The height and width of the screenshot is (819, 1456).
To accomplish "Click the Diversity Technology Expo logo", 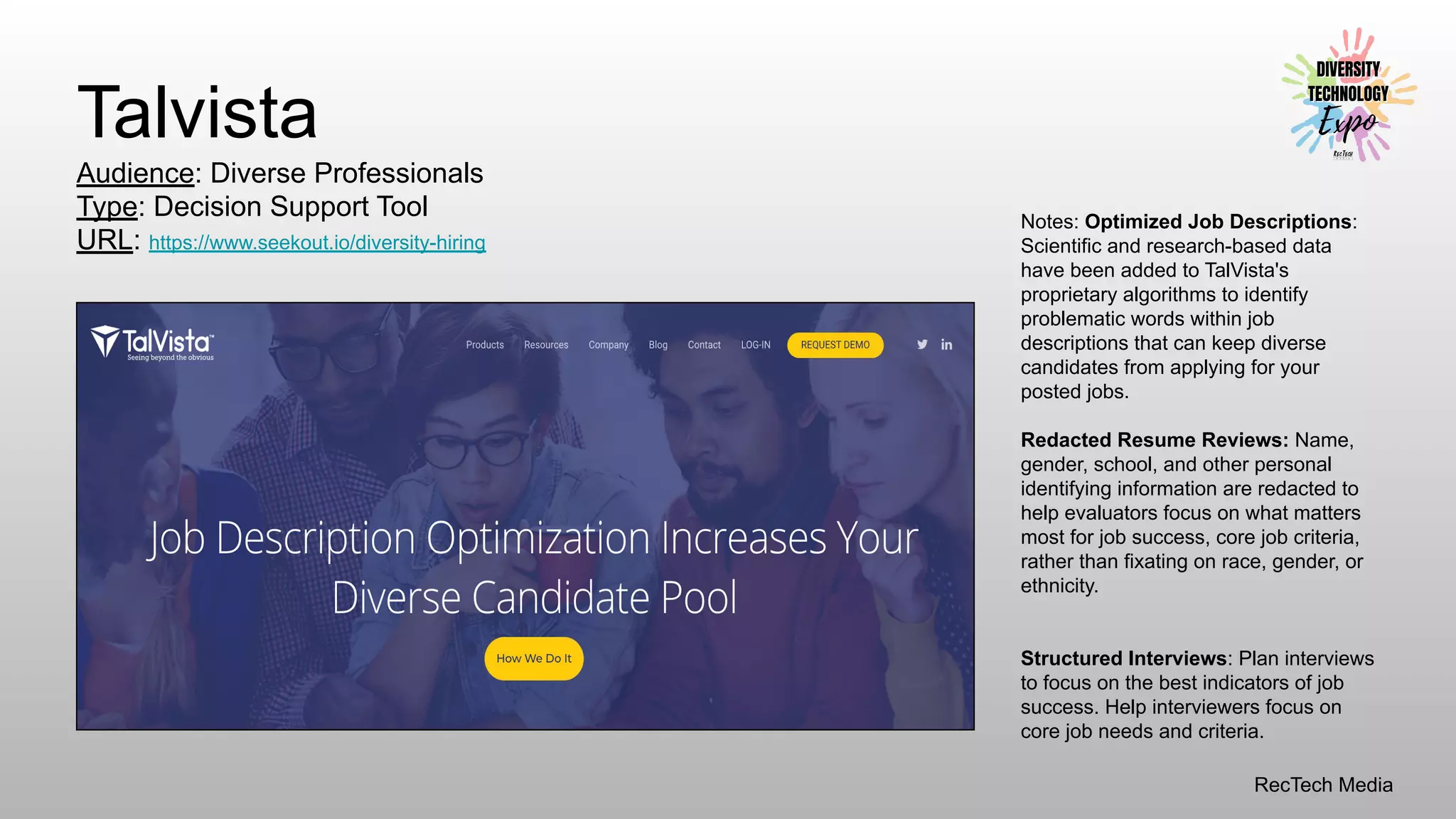I will 1349,95.
